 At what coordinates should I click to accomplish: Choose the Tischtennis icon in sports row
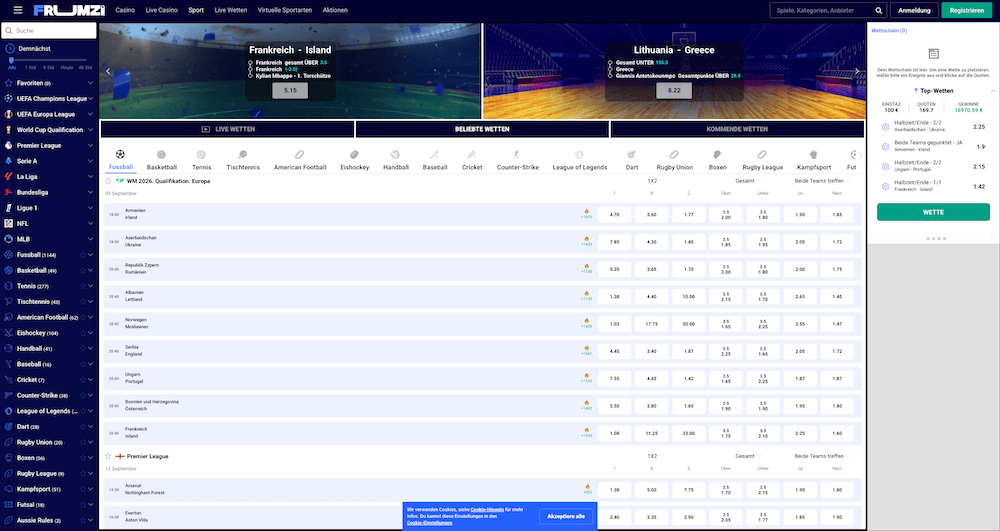click(x=243, y=155)
